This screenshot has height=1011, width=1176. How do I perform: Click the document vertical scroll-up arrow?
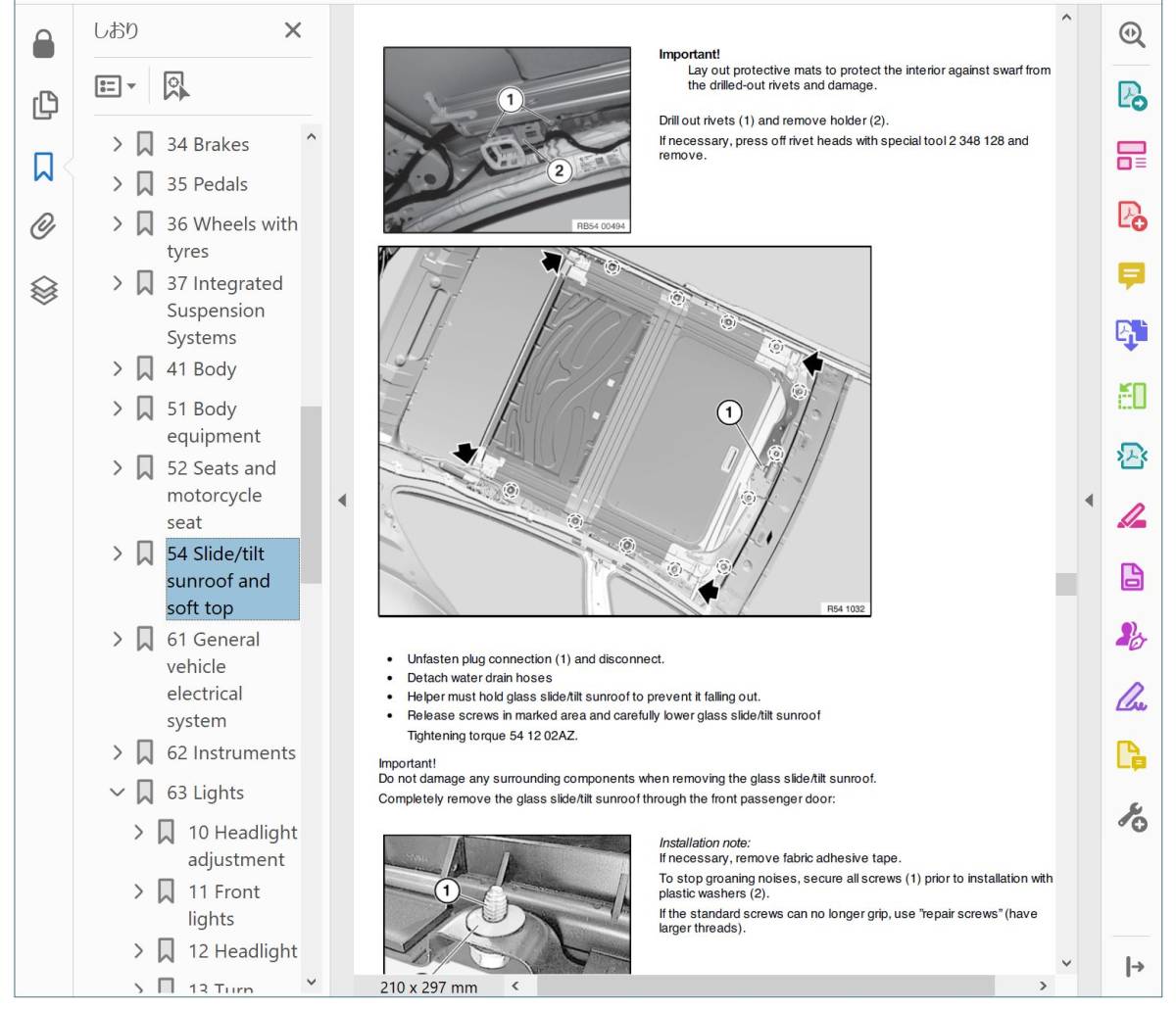coord(1066,17)
